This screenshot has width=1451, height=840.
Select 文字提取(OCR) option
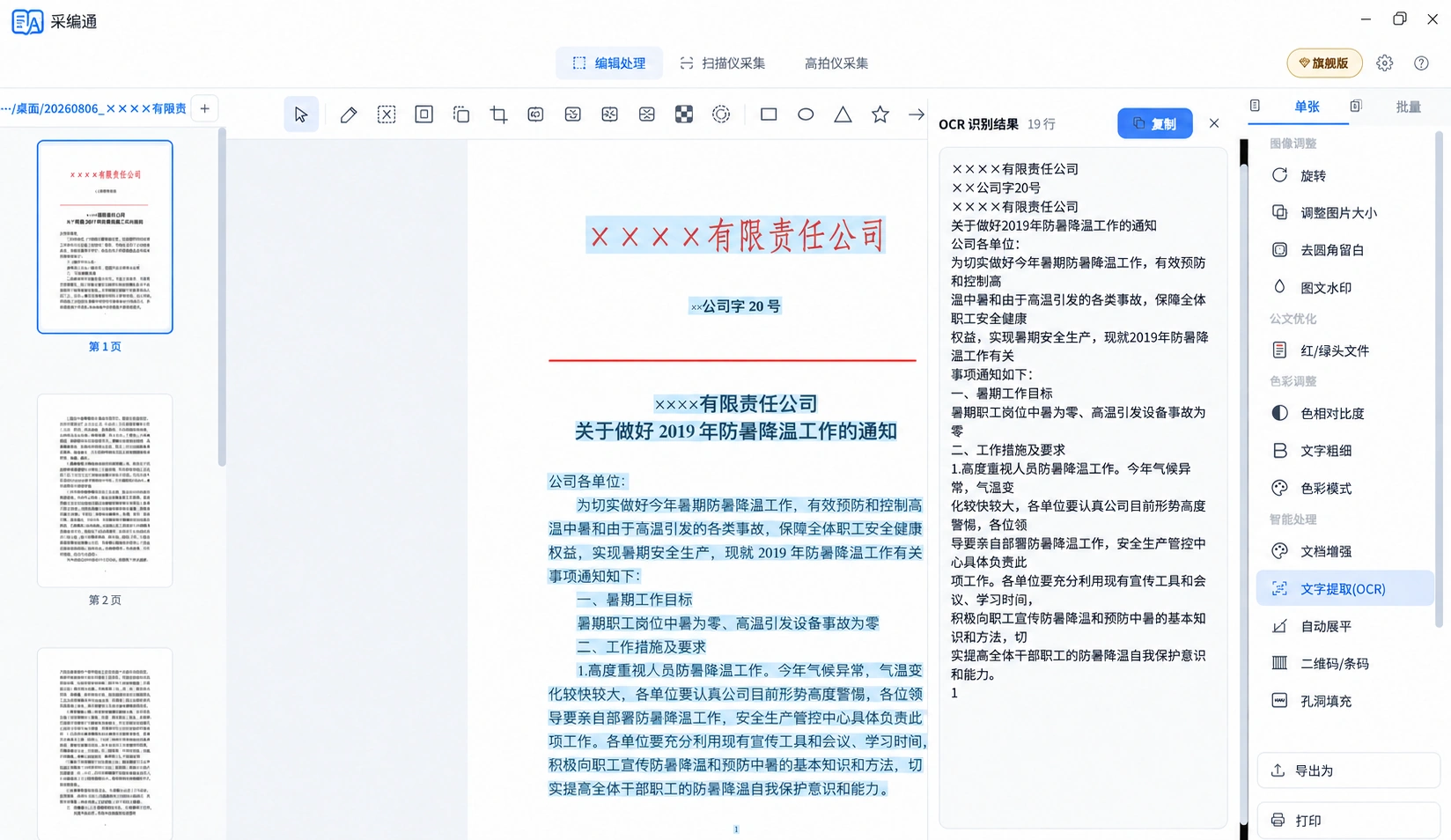click(1344, 588)
